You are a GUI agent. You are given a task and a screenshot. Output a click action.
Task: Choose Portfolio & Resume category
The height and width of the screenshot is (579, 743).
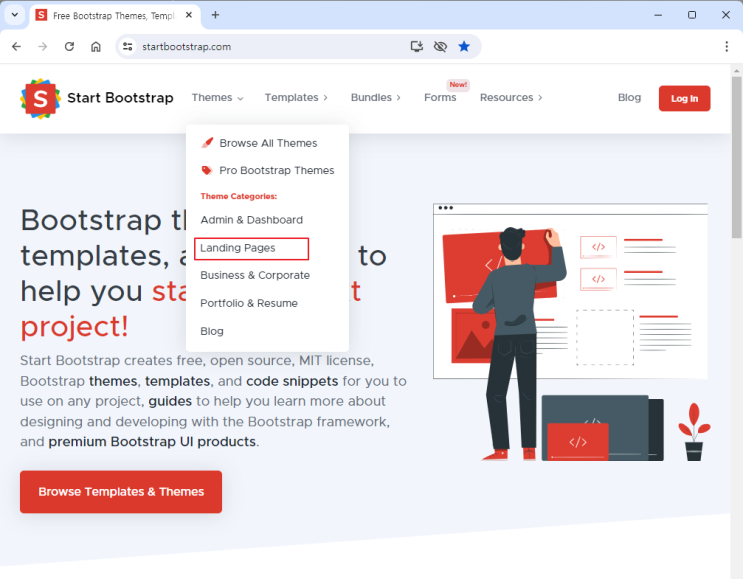[249, 303]
